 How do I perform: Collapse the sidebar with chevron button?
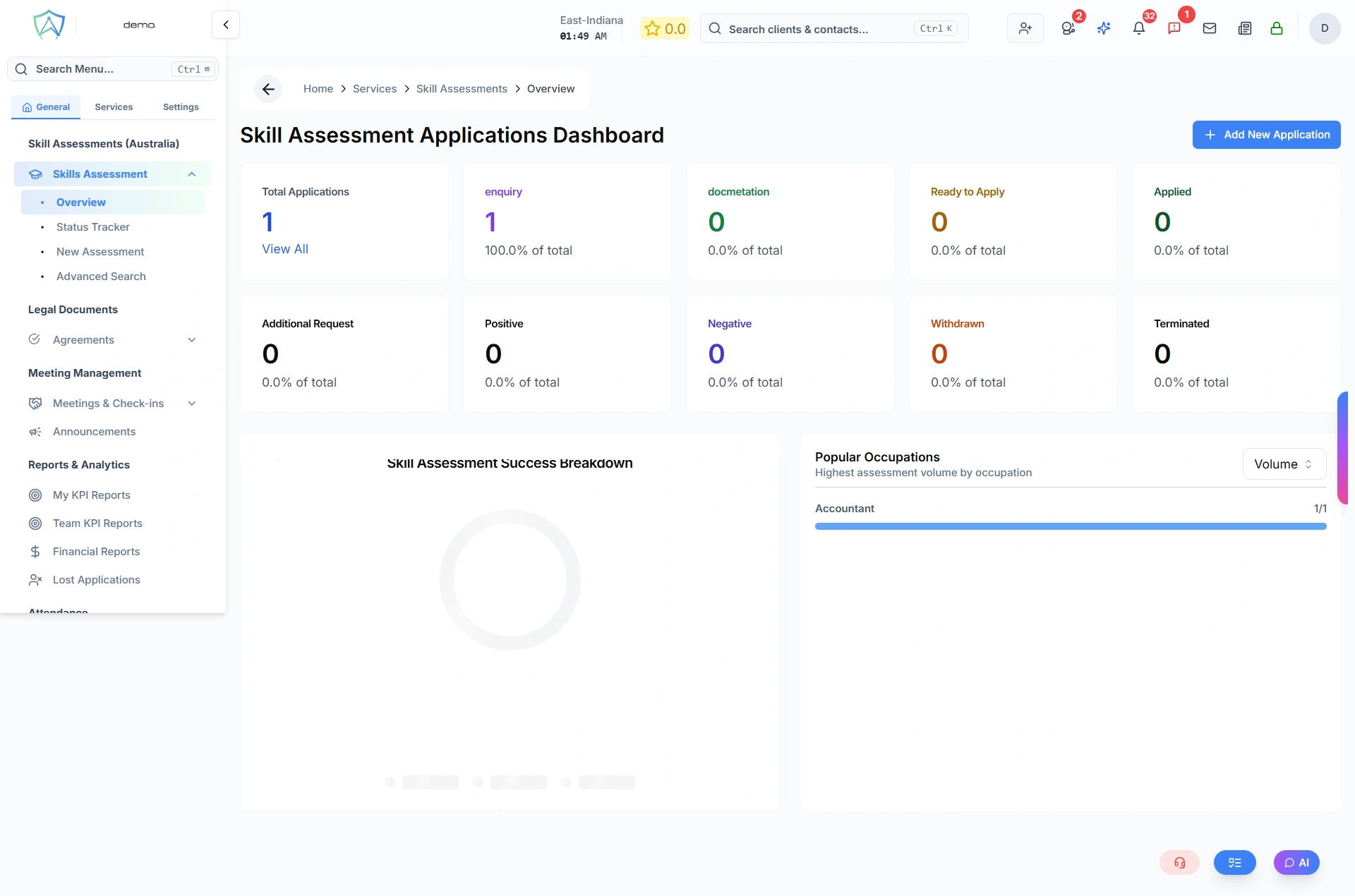tap(226, 25)
